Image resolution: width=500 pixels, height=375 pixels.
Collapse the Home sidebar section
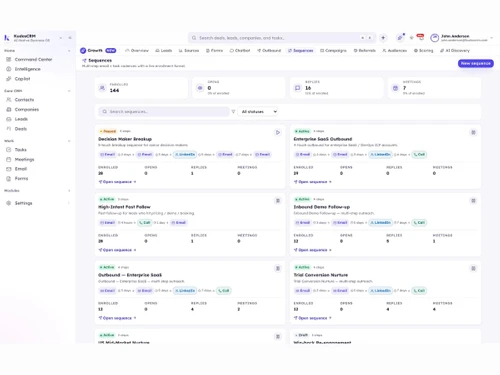click(x=69, y=51)
